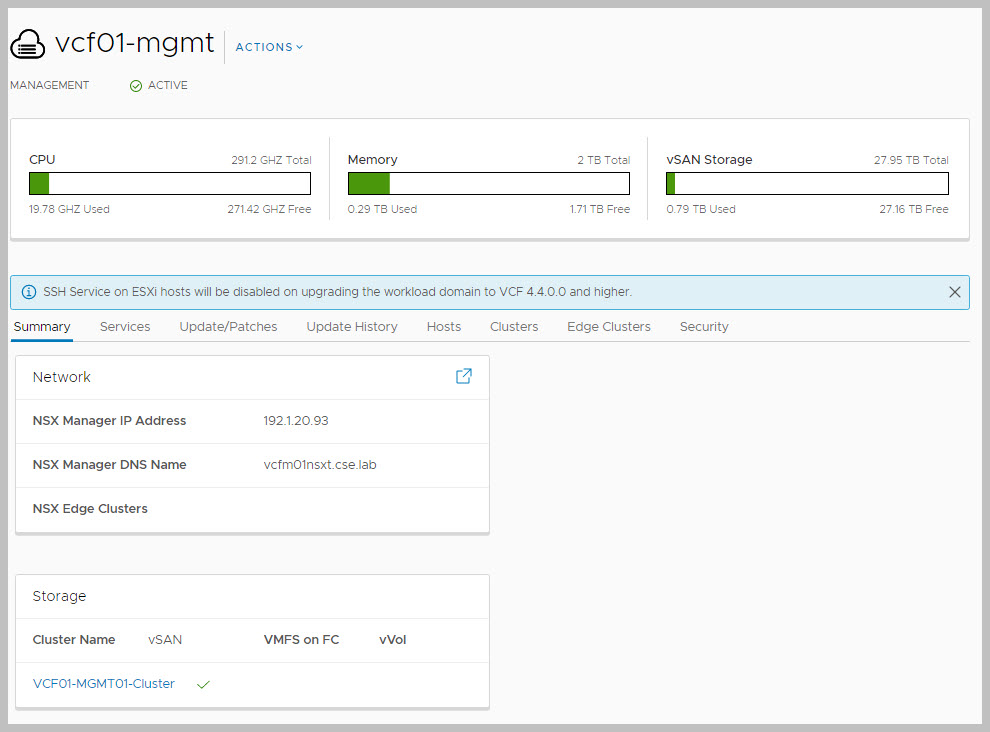Go to the Hosts tab

coord(444,327)
